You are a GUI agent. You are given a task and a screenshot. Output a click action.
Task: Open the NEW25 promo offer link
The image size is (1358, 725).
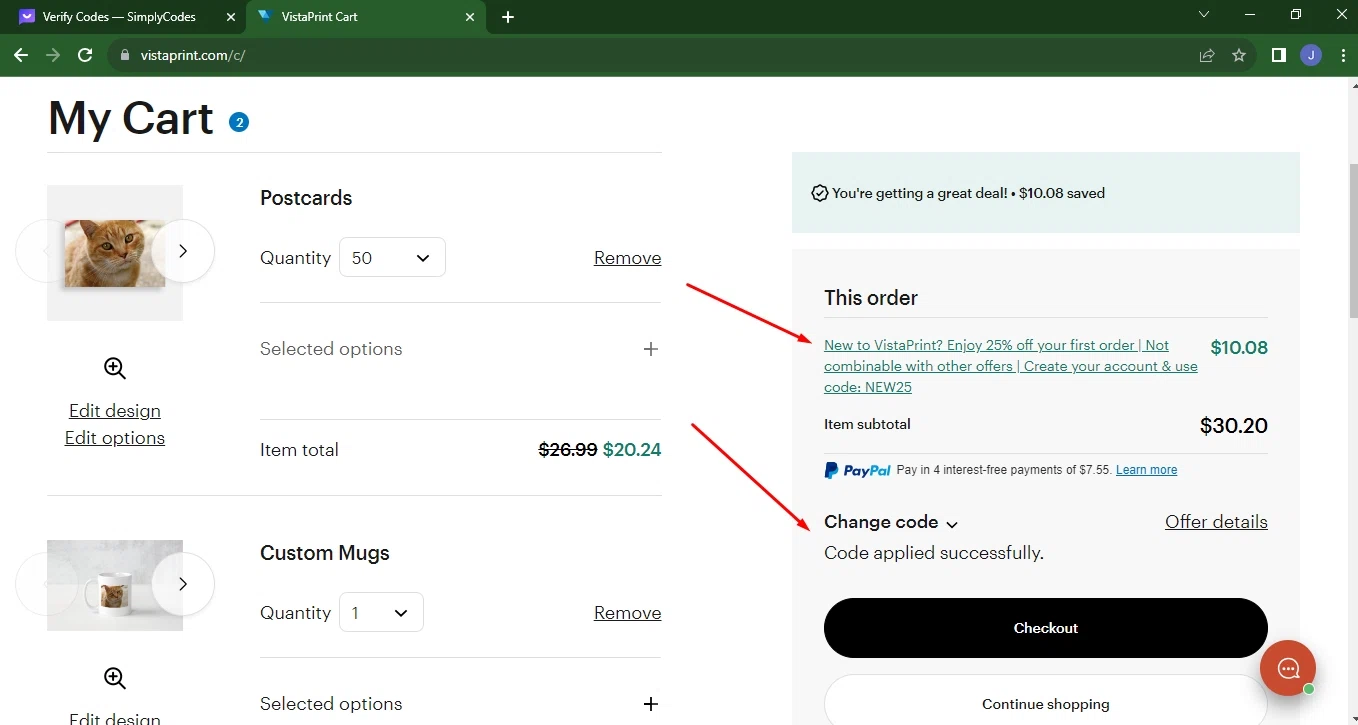(1010, 366)
